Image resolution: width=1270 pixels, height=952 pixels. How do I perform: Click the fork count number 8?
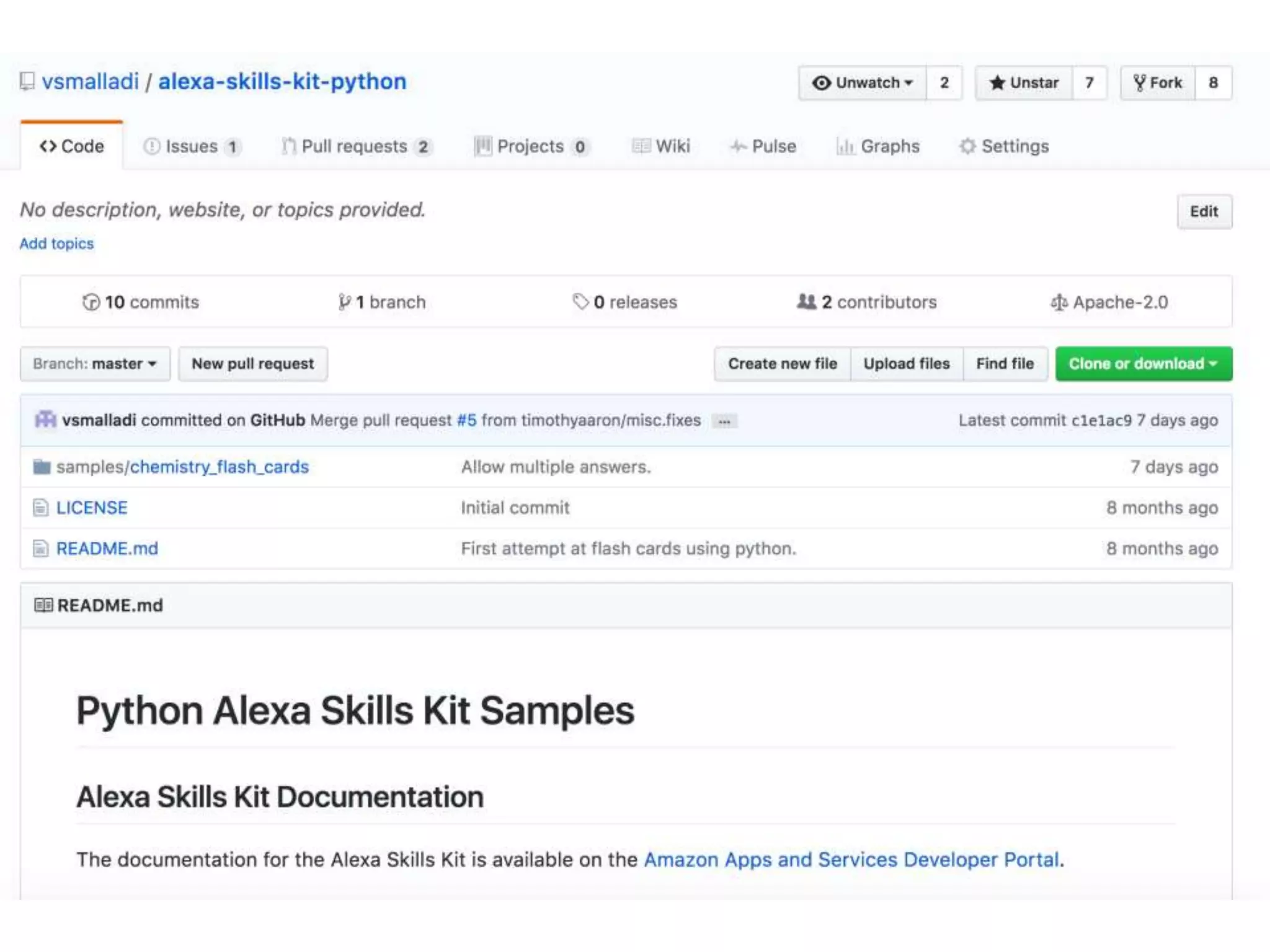(1213, 82)
